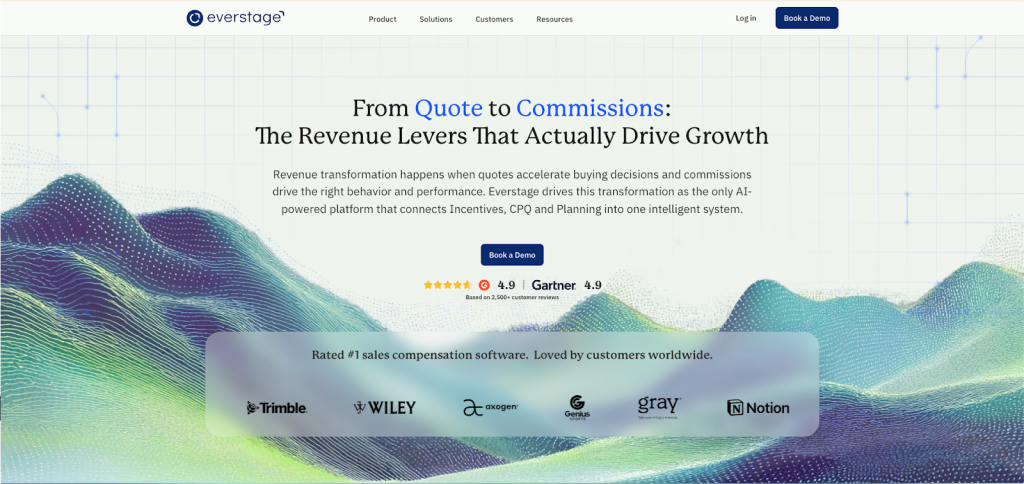Screen dimensions: 1024x484
Task: Select the Wiley customer logo
Action: [385, 407]
